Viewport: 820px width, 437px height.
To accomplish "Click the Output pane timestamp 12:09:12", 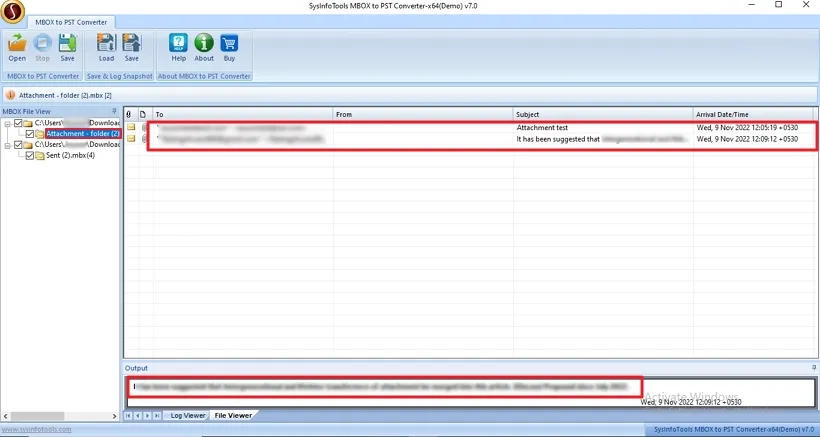I will (x=691, y=402).
